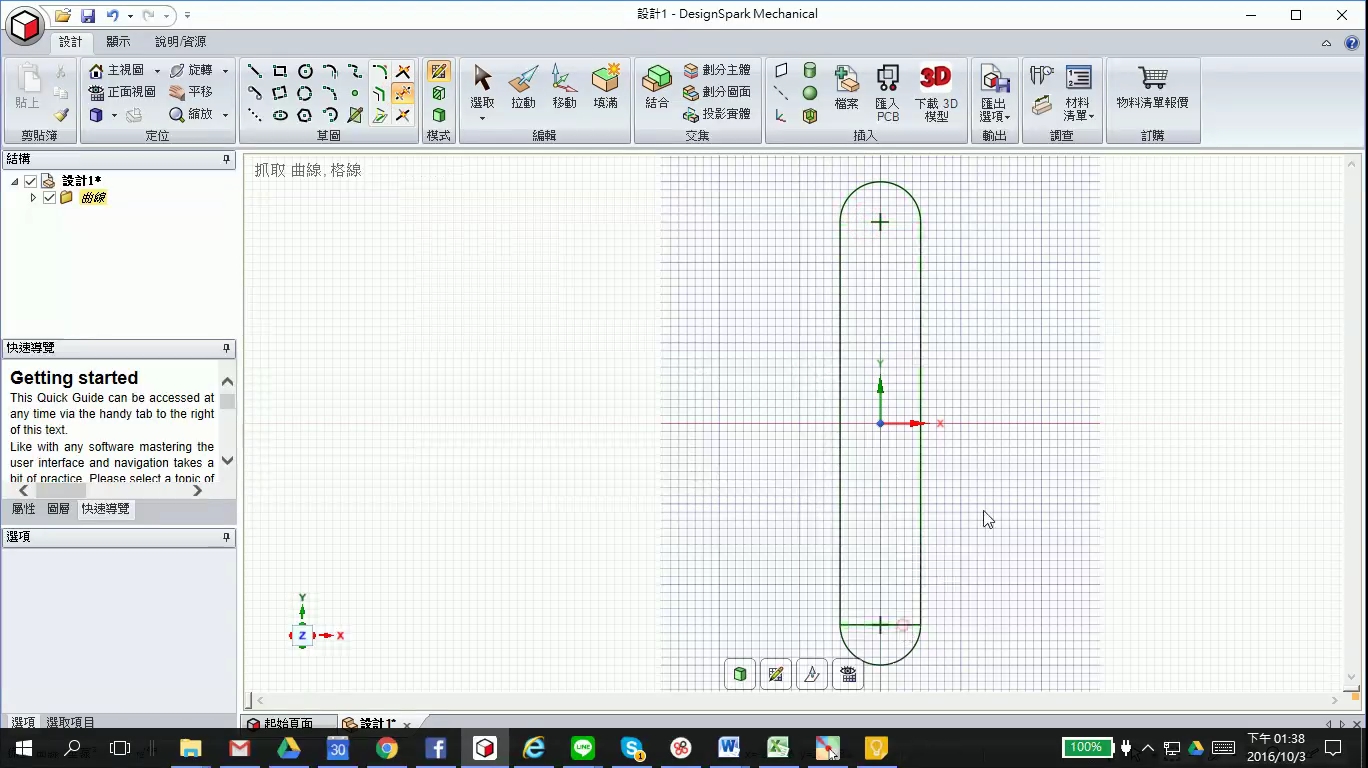This screenshot has width=1368, height=768.
Task: Open the 起始頁面 document tab
Action: coord(288,724)
